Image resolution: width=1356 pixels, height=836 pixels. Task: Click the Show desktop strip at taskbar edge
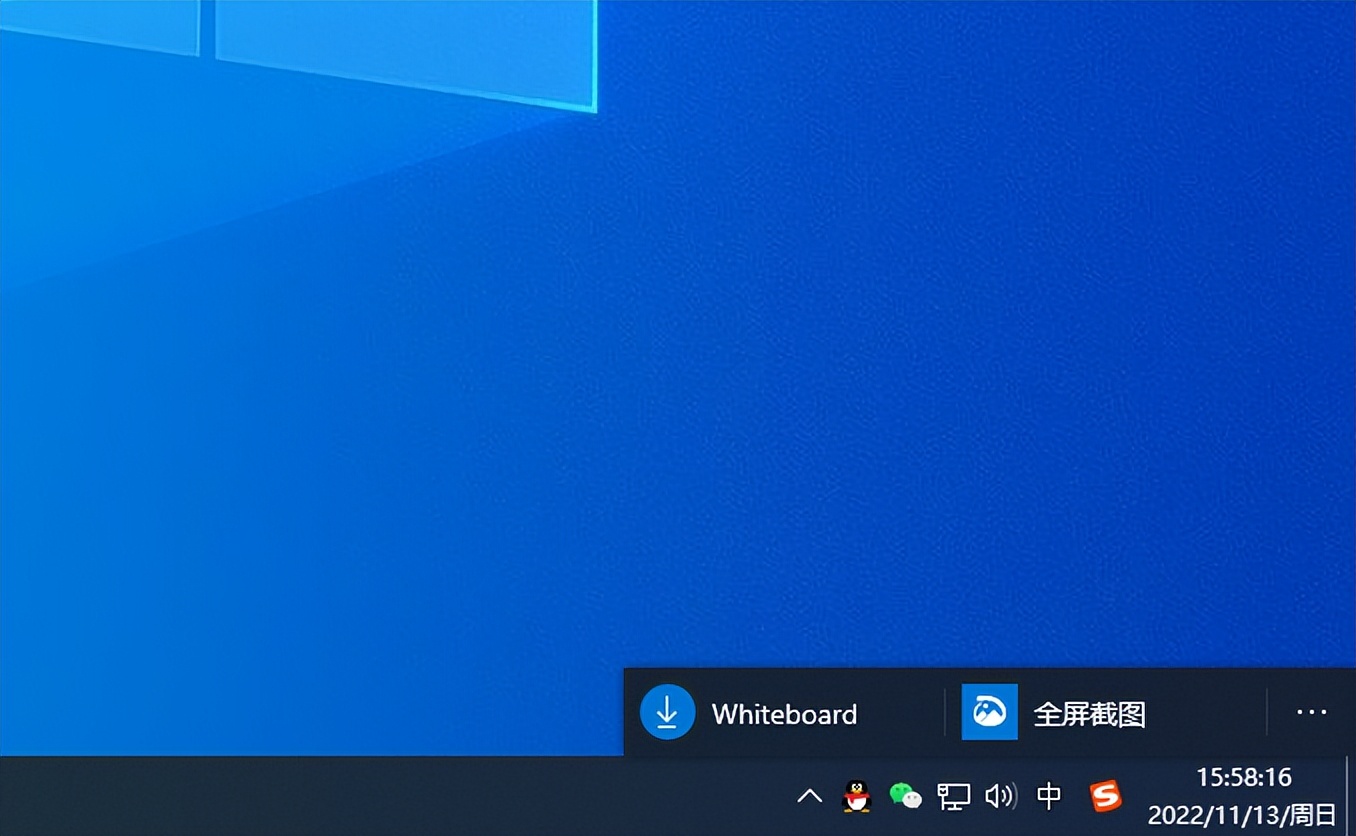click(1350, 796)
